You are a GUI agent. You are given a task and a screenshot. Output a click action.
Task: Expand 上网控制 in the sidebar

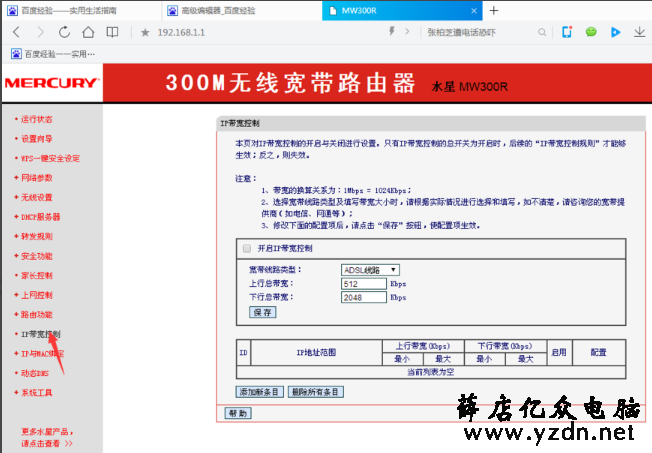click(x=37, y=295)
